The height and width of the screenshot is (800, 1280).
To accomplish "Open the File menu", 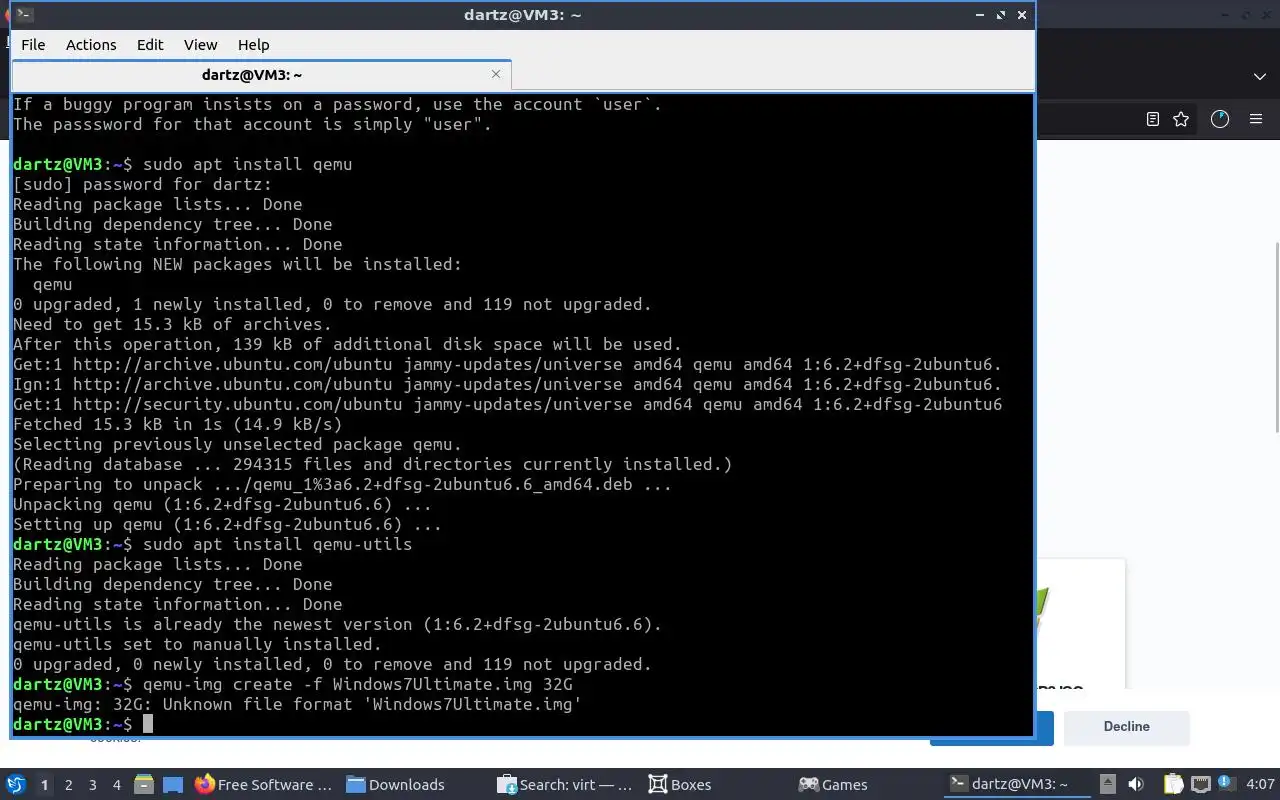I will (33, 44).
